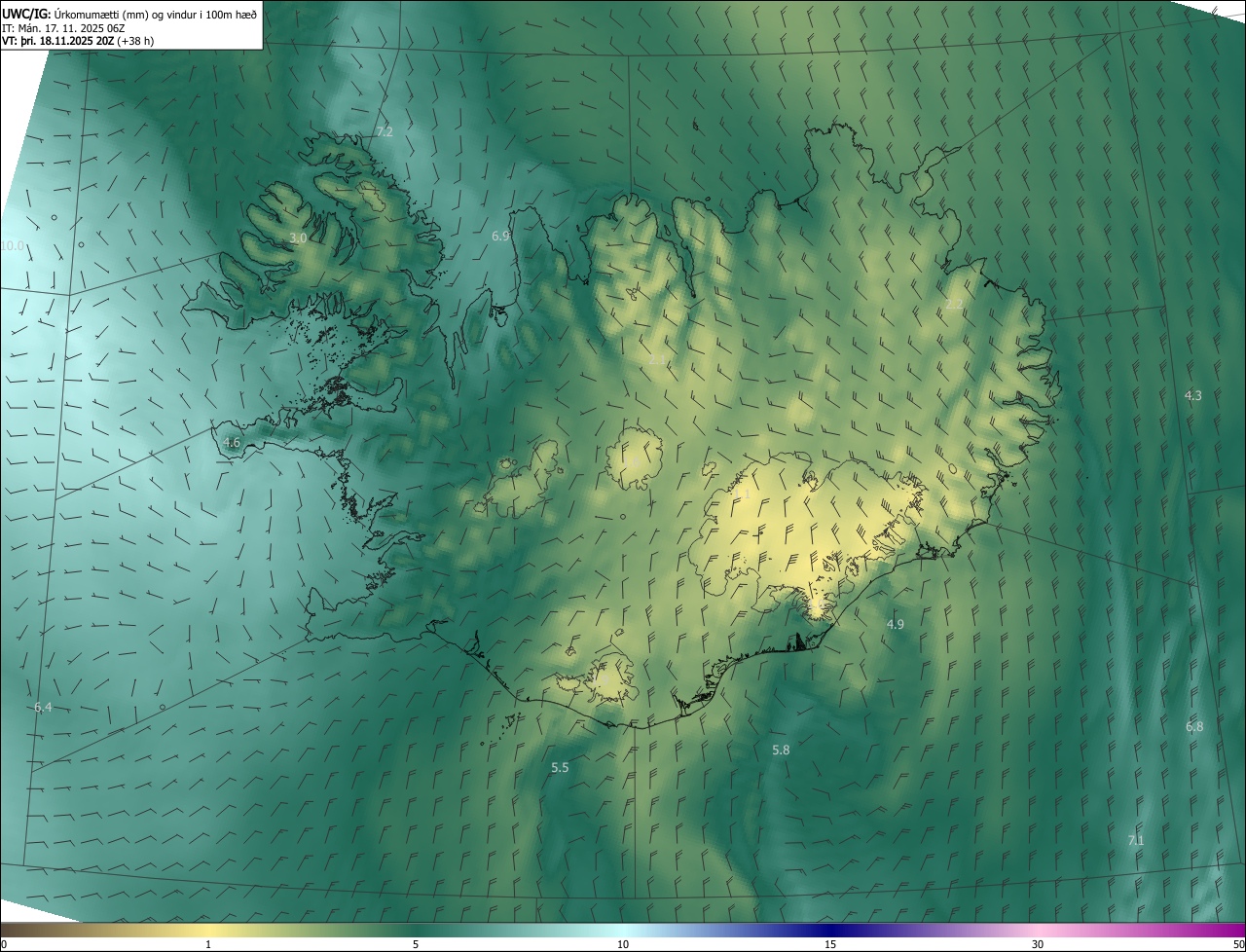
Task: Click the map value 7.2 north of Westfjords
Action: pyautogui.click(x=385, y=131)
